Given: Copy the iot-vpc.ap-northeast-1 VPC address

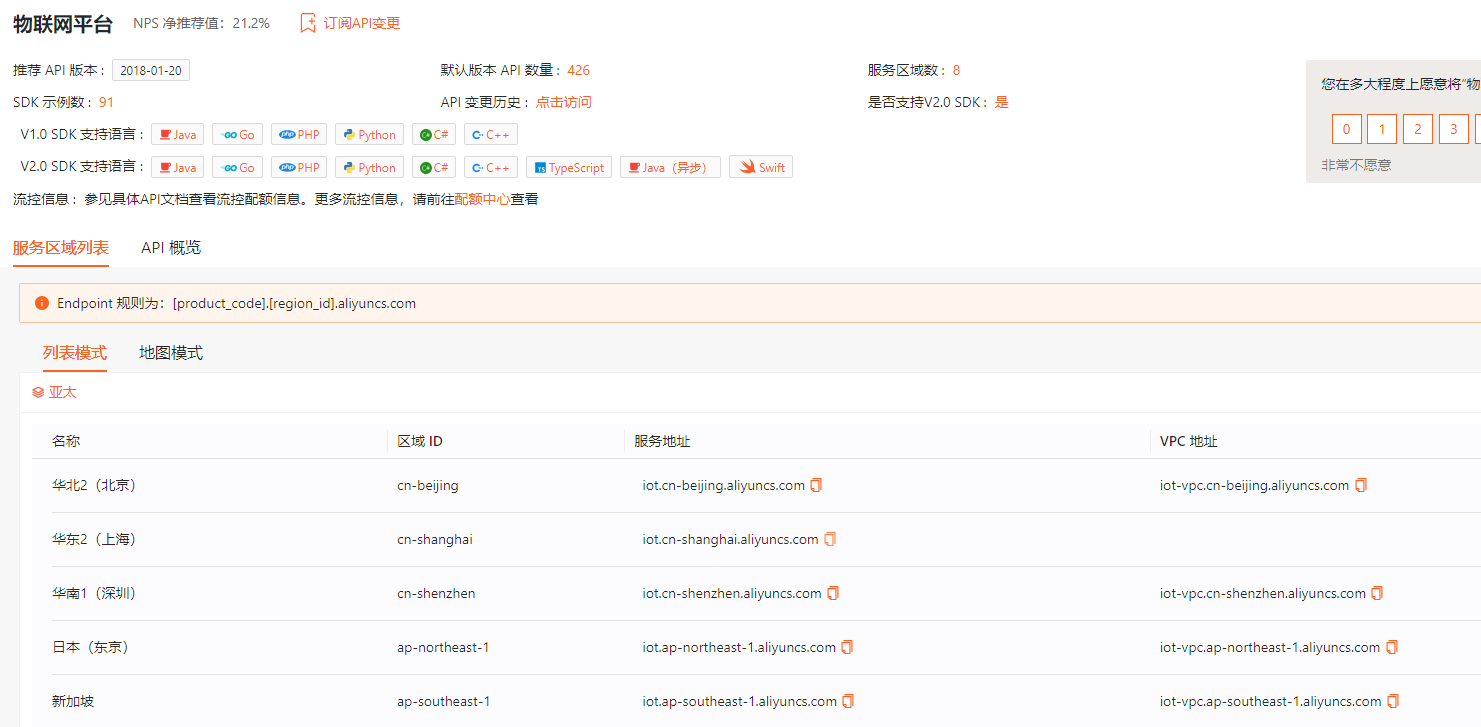Looking at the screenshot, I should [x=1392, y=647].
